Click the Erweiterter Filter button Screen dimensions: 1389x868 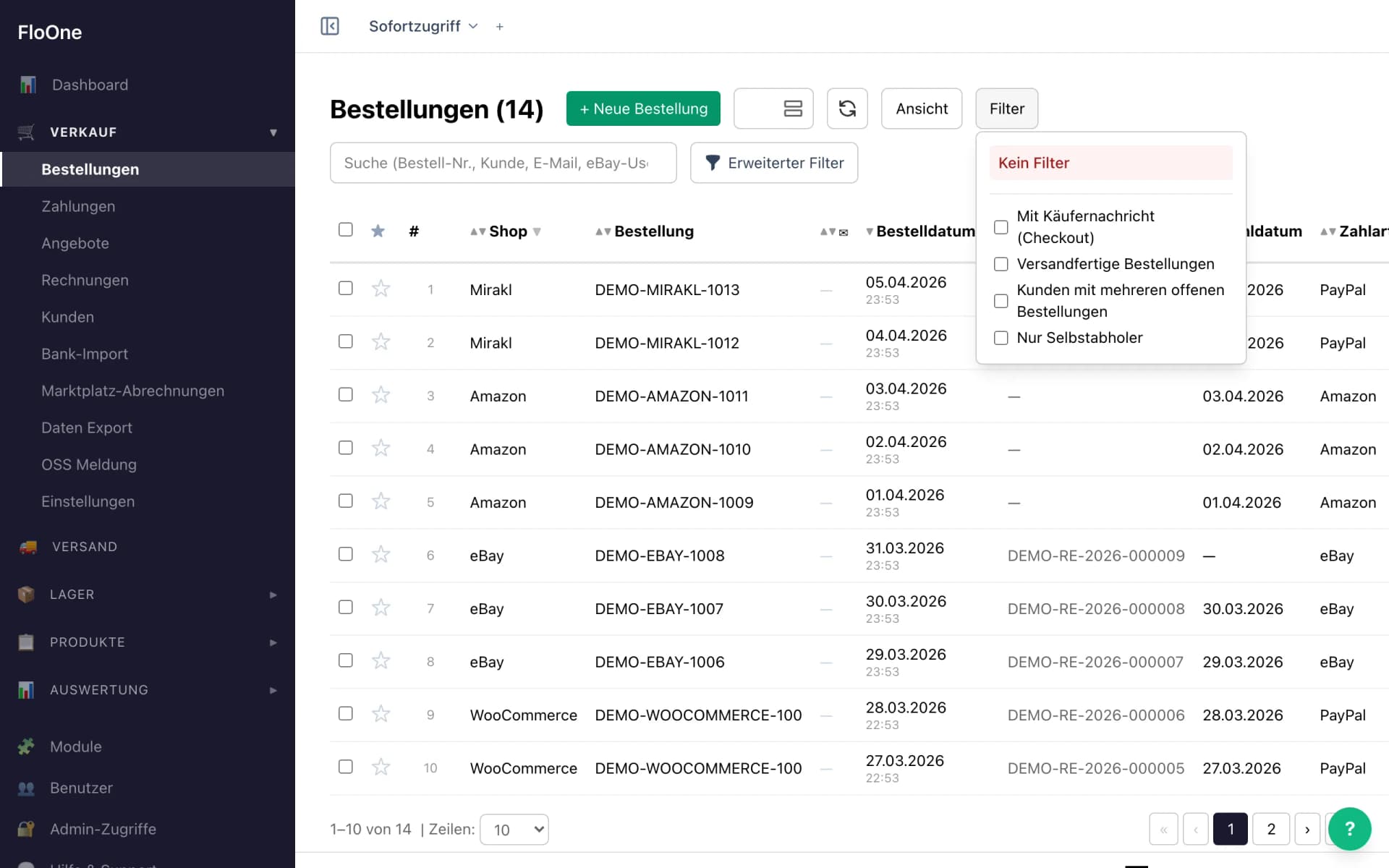point(774,163)
